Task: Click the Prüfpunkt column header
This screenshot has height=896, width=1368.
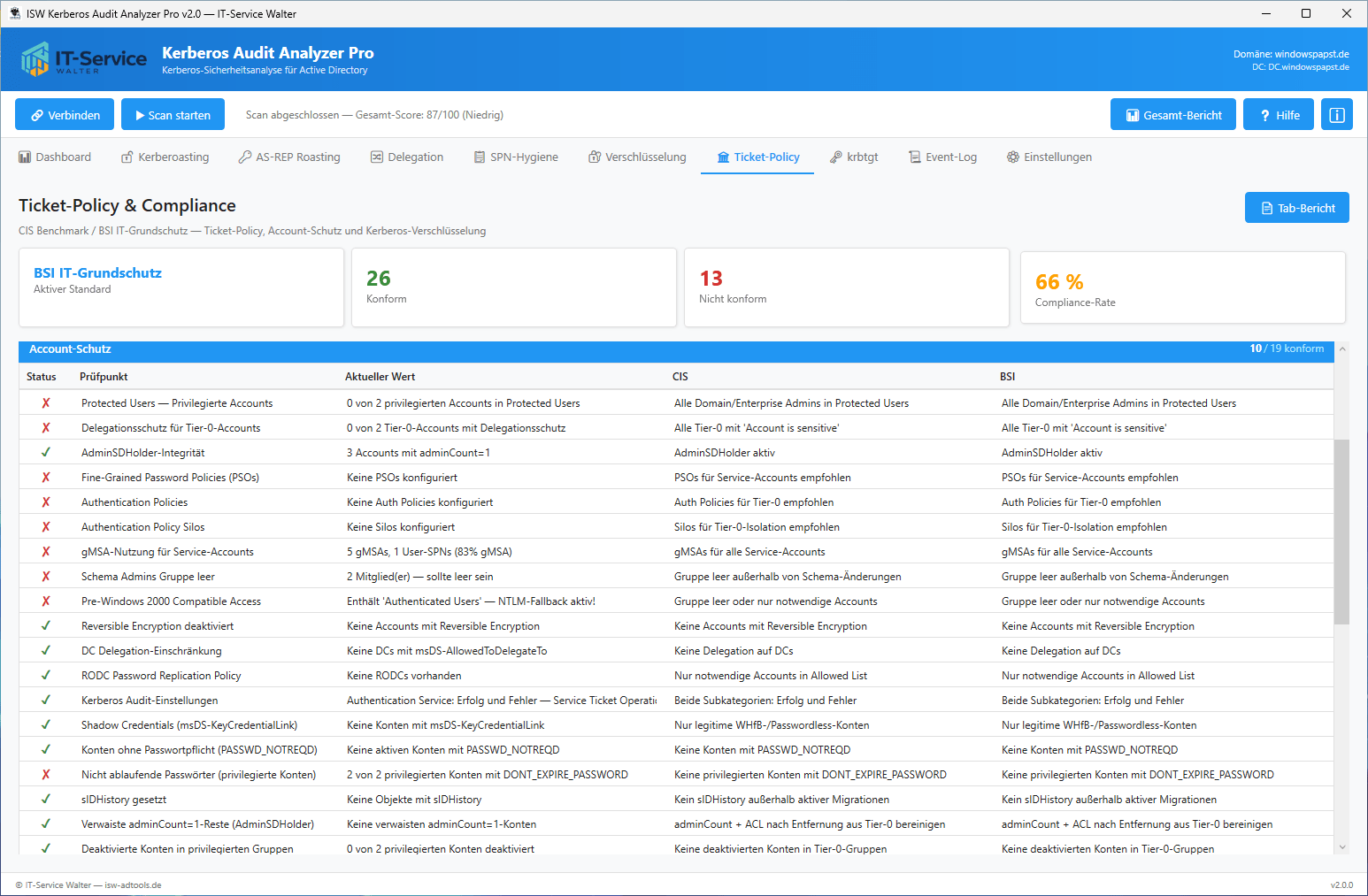Action: (104, 377)
